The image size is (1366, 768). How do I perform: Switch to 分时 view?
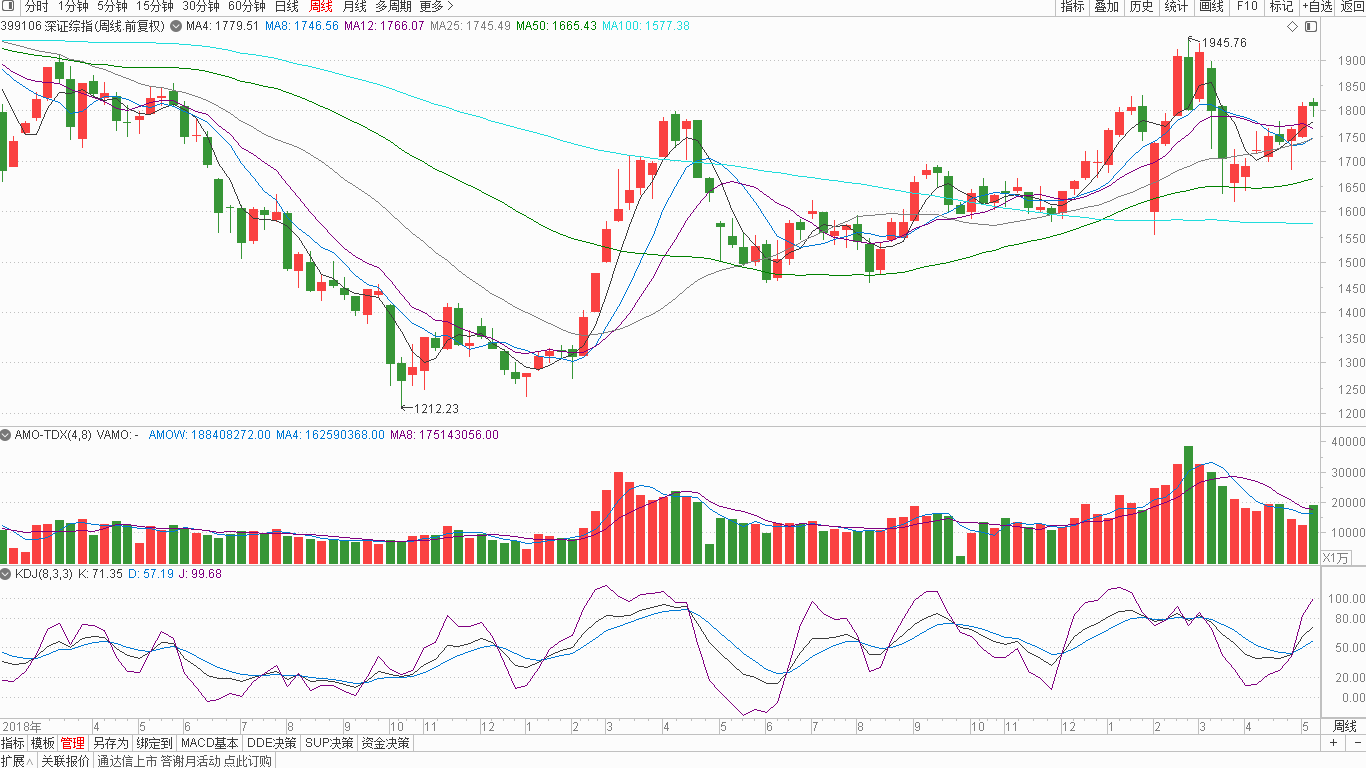click(x=37, y=6)
